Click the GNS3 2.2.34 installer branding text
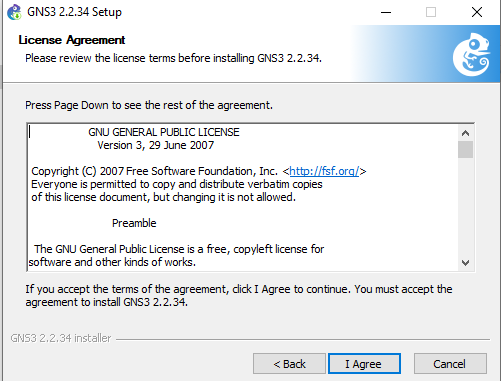The image size is (501, 381). point(61,338)
